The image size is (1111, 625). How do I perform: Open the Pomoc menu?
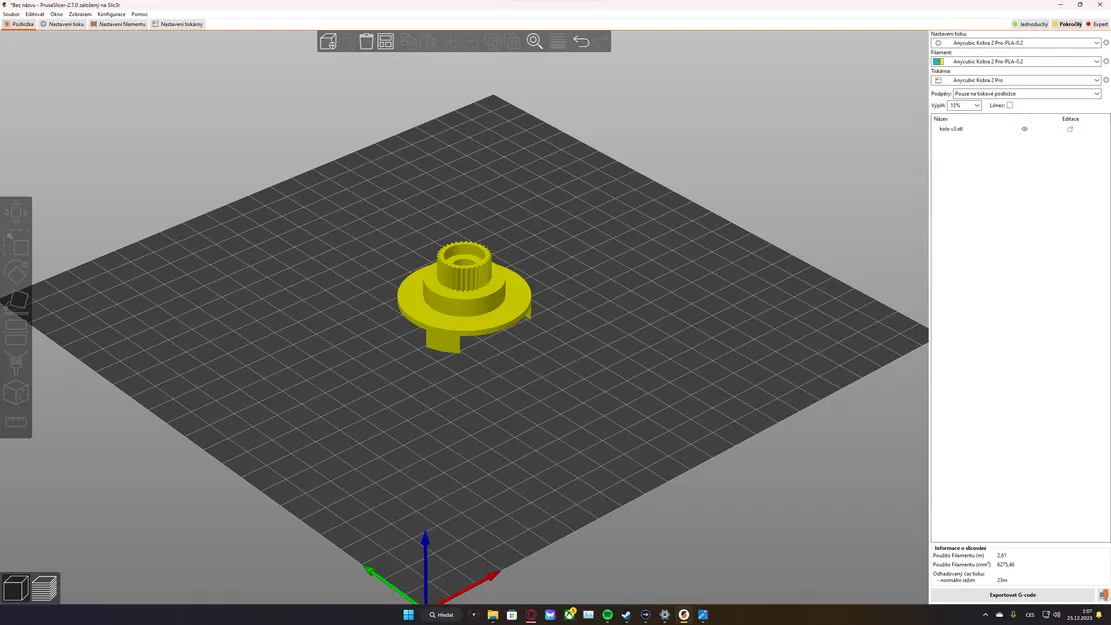(140, 14)
